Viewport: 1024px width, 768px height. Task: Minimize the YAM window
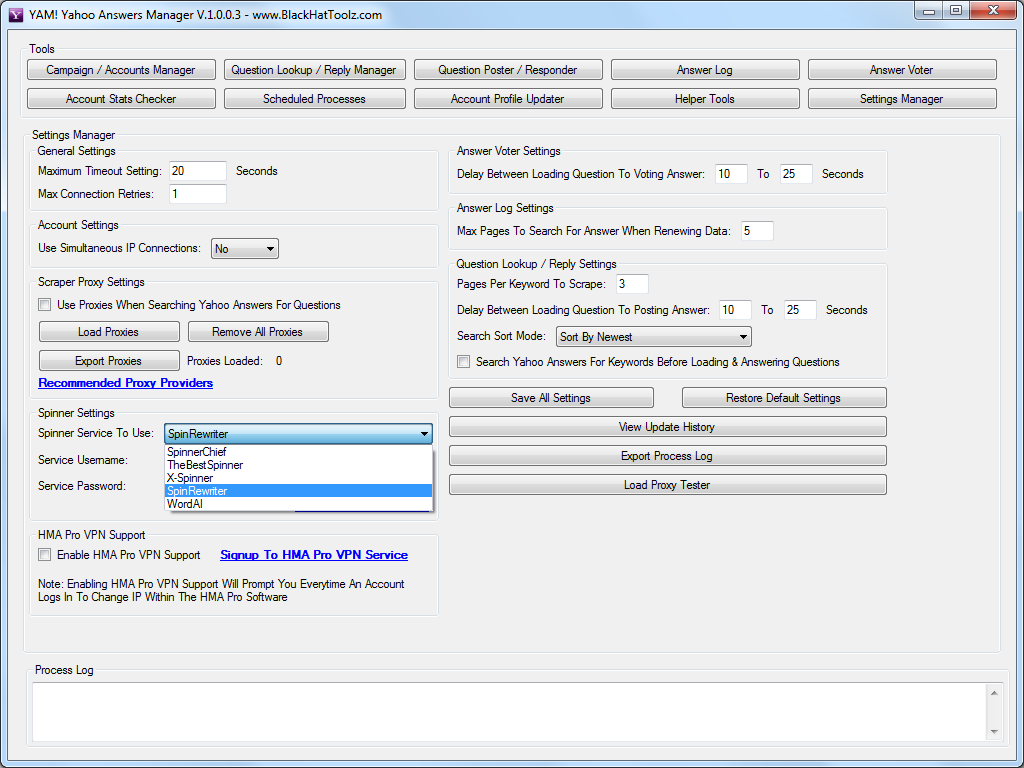pyautogui.click(x=929, y=11)
